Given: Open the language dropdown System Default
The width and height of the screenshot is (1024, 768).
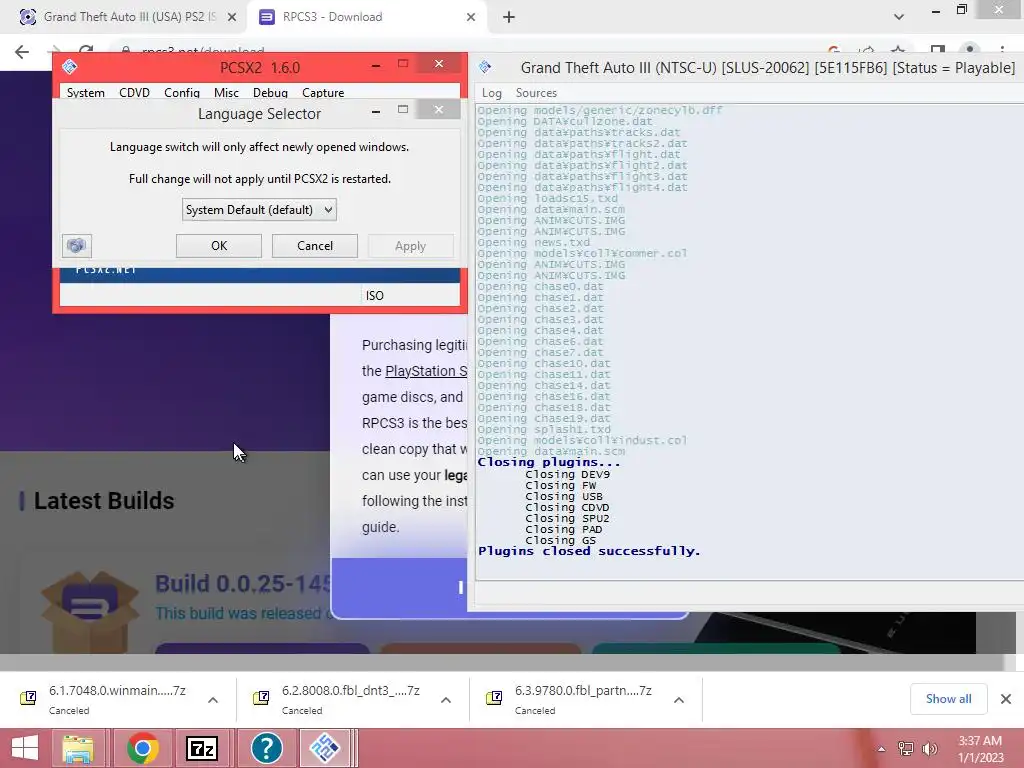Looking at the screenshot, I should pyautogui.click(x=259, y=210).
